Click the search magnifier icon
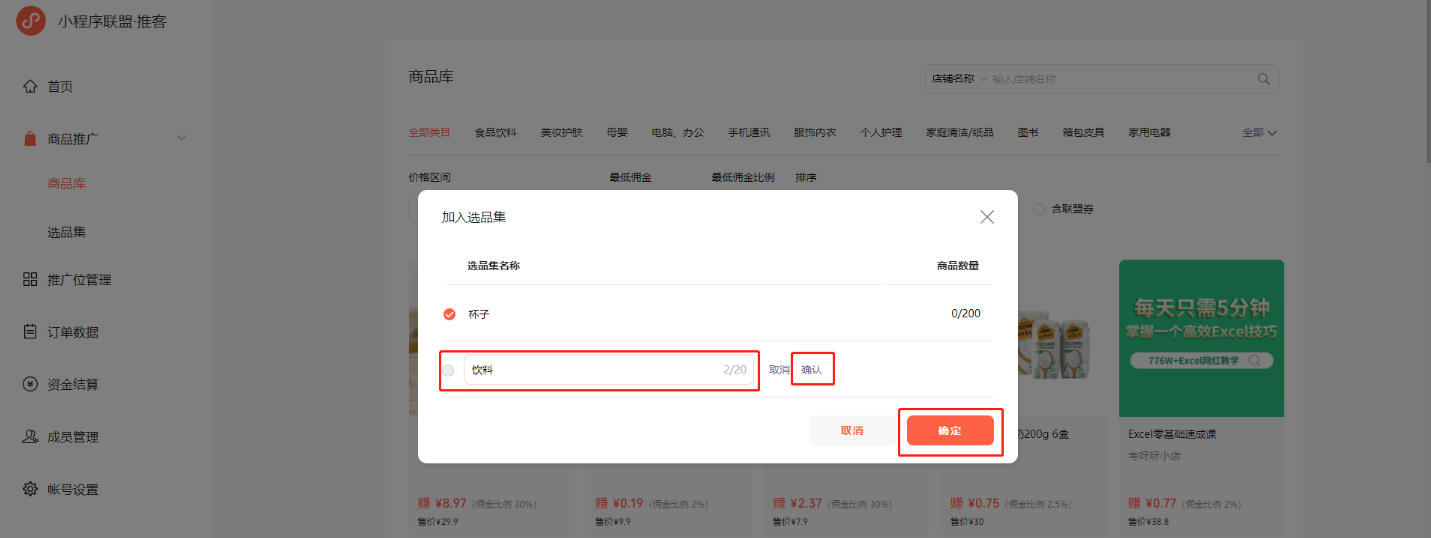Viewport: 1431px width, 538px height. coord(1263,79)
